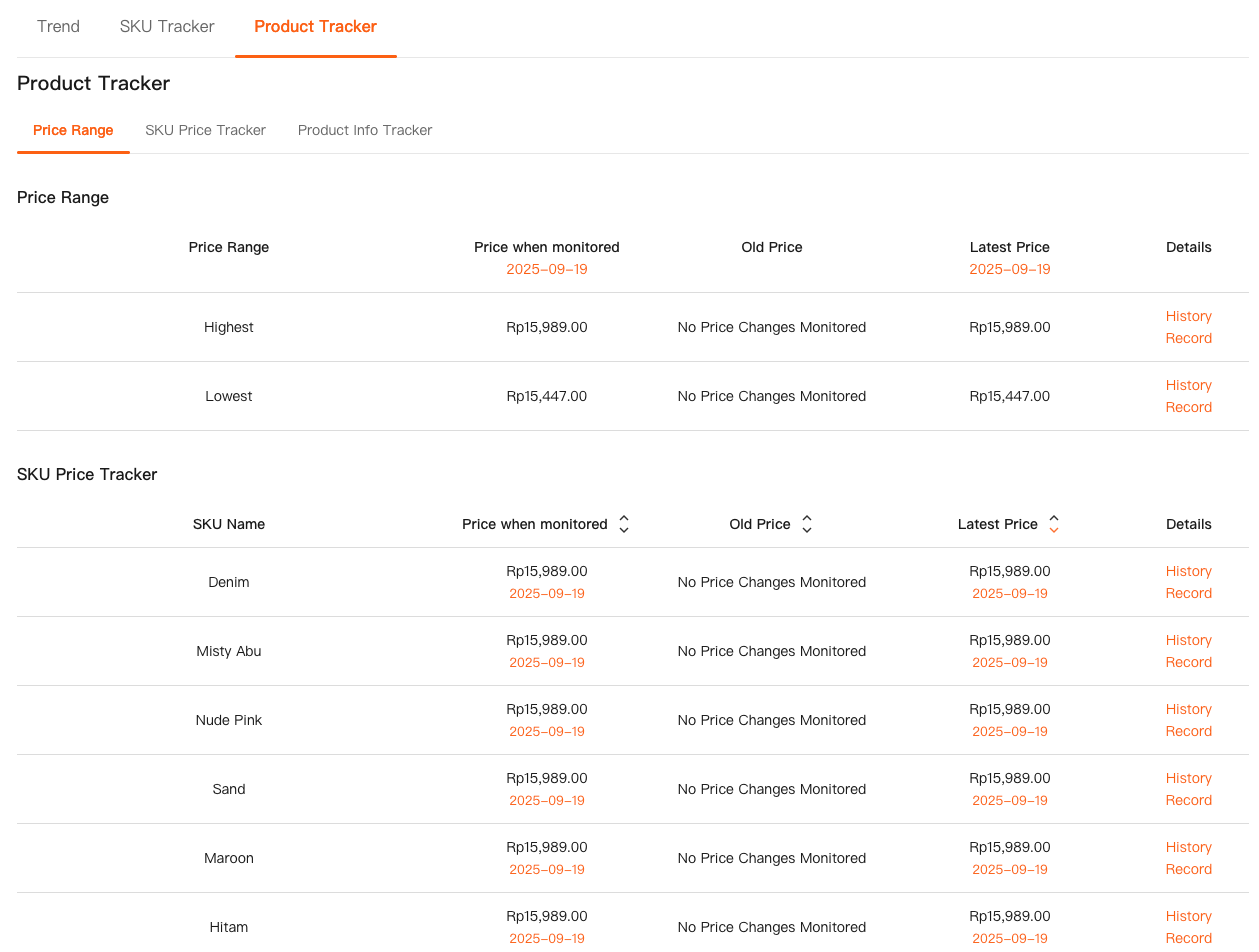
Task: Open History Record for Lowest price
Action: (x=1188, y=396)
